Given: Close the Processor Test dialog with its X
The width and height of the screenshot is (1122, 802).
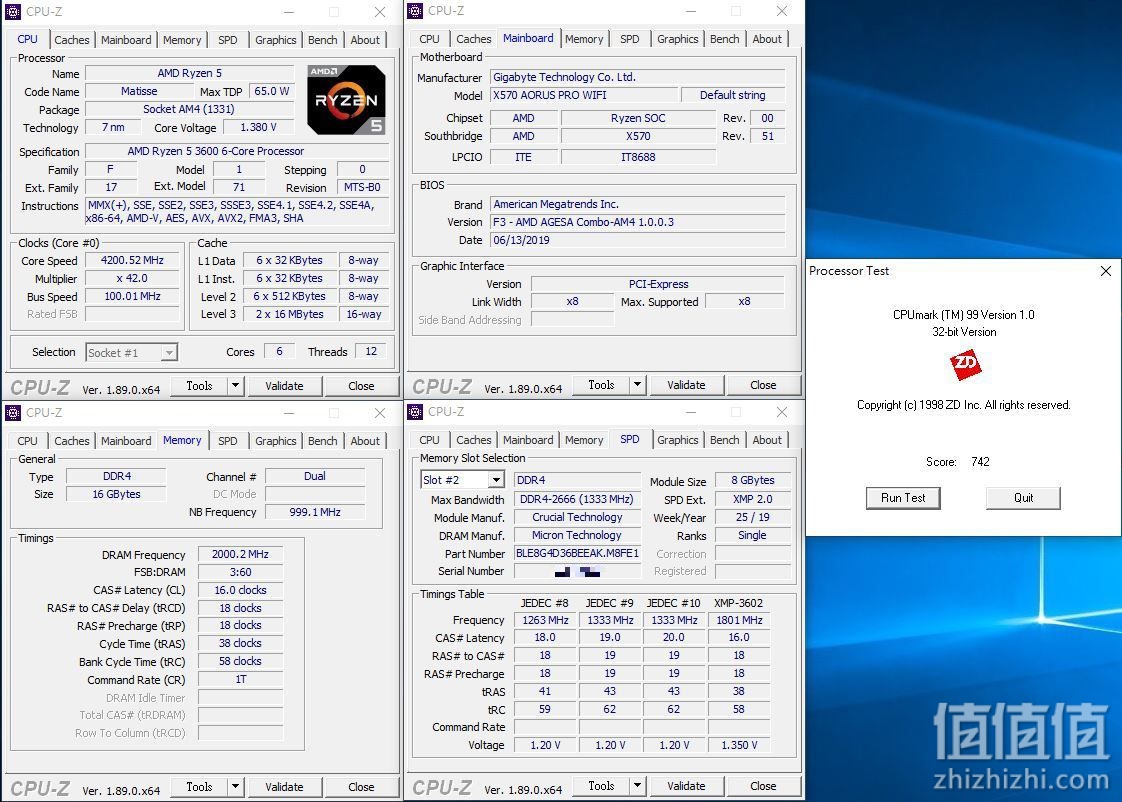Looking at the screenshot, I should coord(1106,270).
